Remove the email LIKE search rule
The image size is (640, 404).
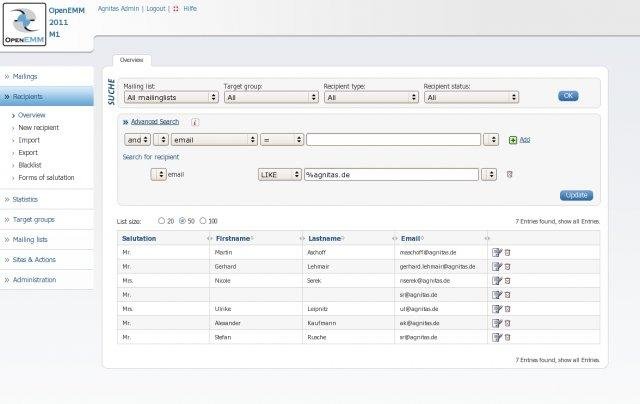tap(509, 174)
